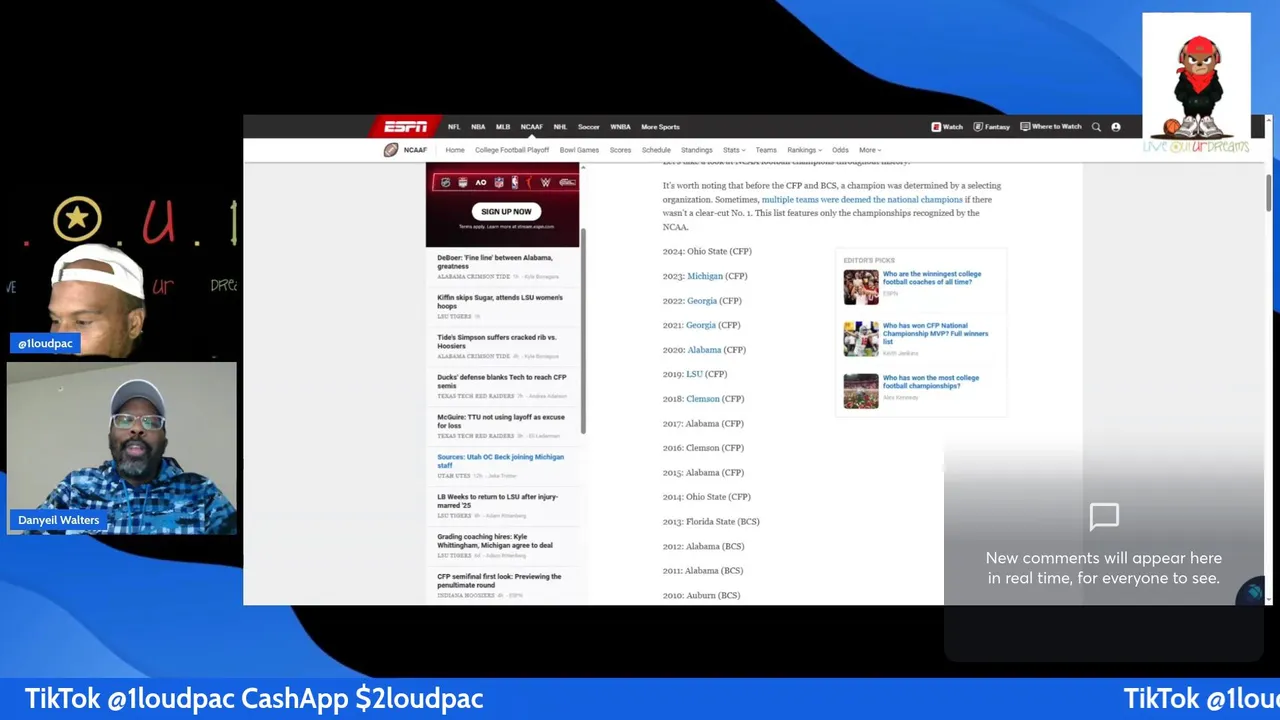
Task: Click the winningest coaches article thumbnail
Action: 861,287
